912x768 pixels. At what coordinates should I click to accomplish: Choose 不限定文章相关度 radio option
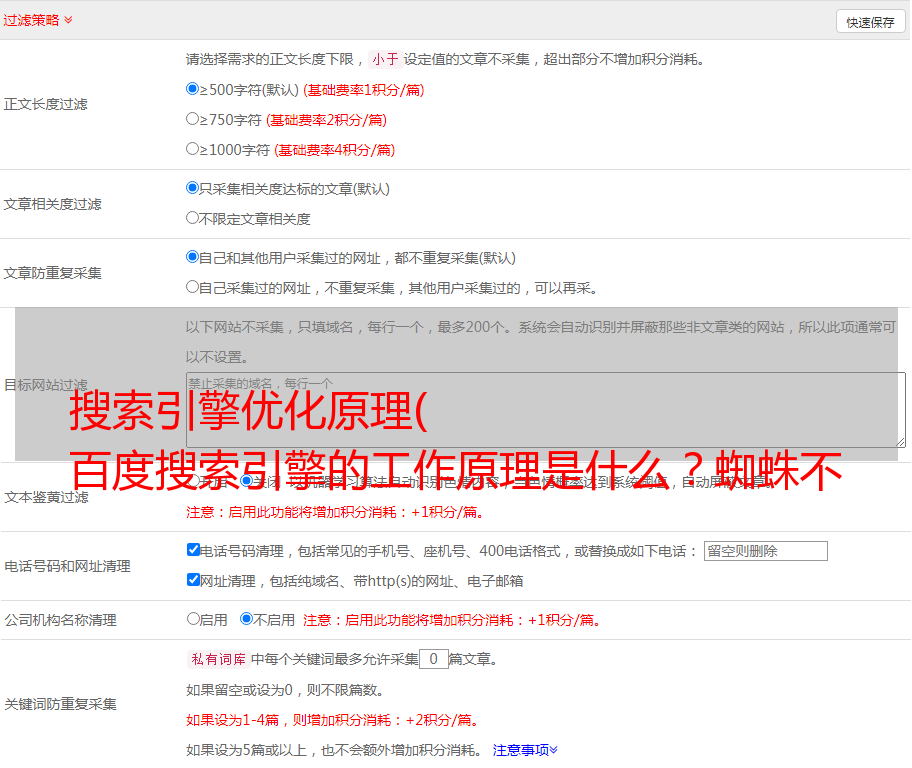tap(193, 218)
